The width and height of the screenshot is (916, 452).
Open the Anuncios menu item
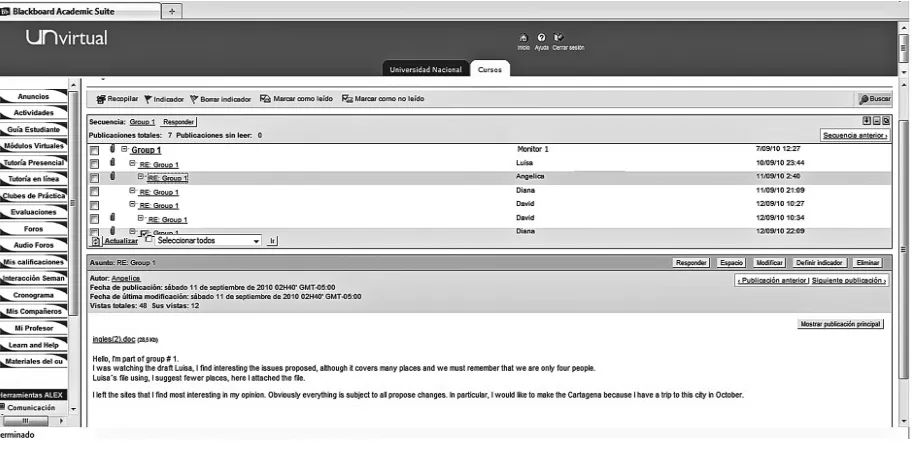[33, 96]
